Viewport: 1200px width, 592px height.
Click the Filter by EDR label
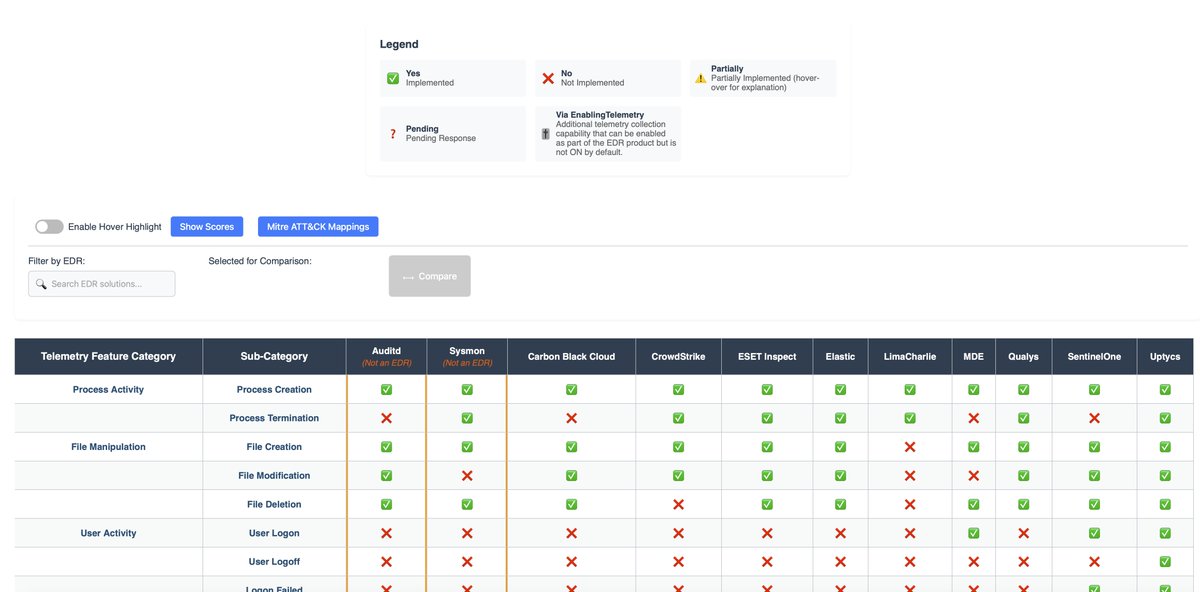(56, 261)
